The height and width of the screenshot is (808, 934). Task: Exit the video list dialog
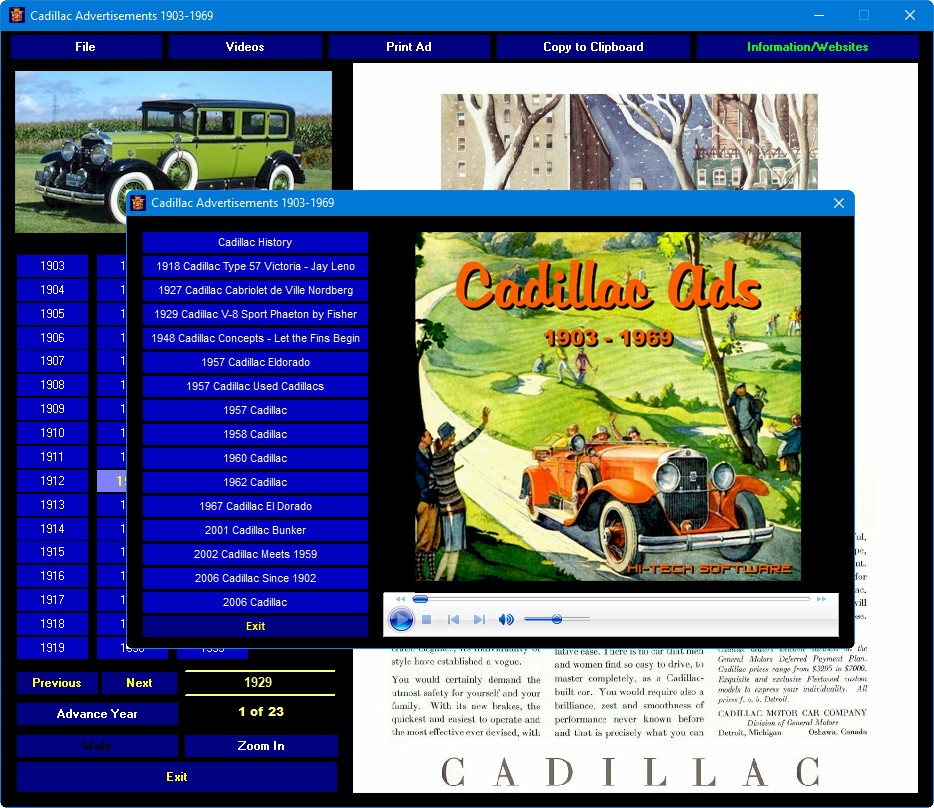(255, 626)
